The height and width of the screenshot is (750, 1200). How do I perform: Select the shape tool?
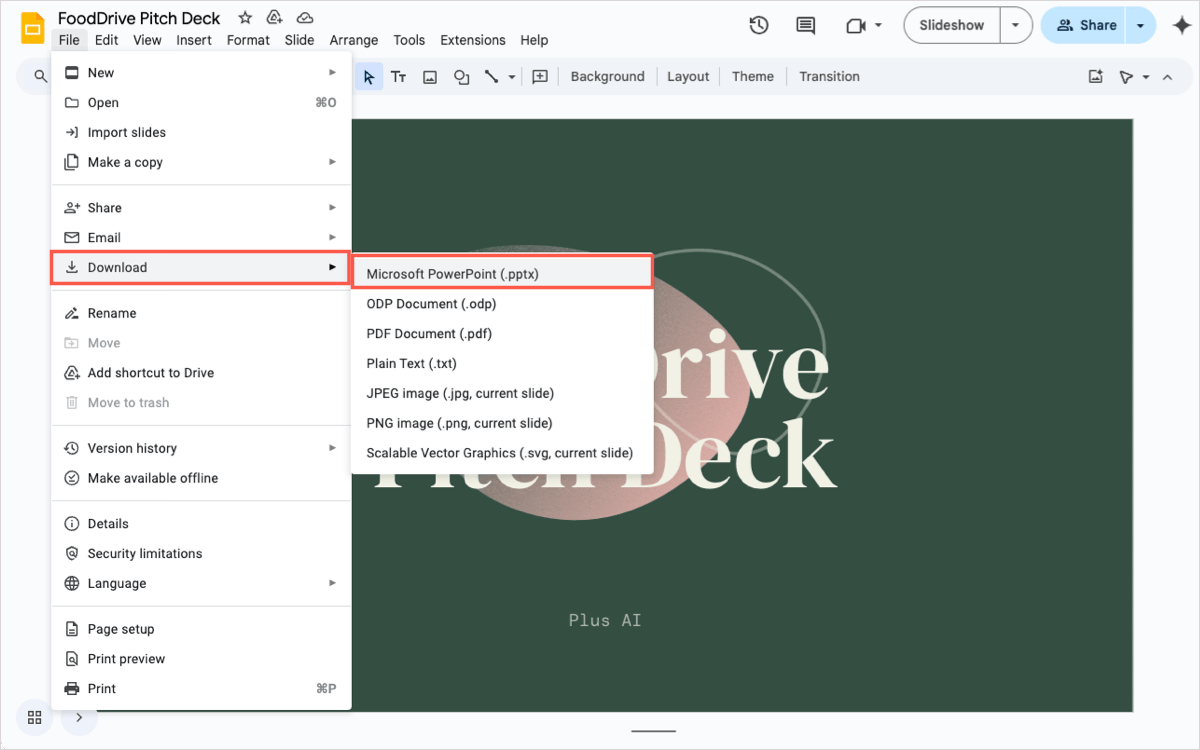(461, 77)
